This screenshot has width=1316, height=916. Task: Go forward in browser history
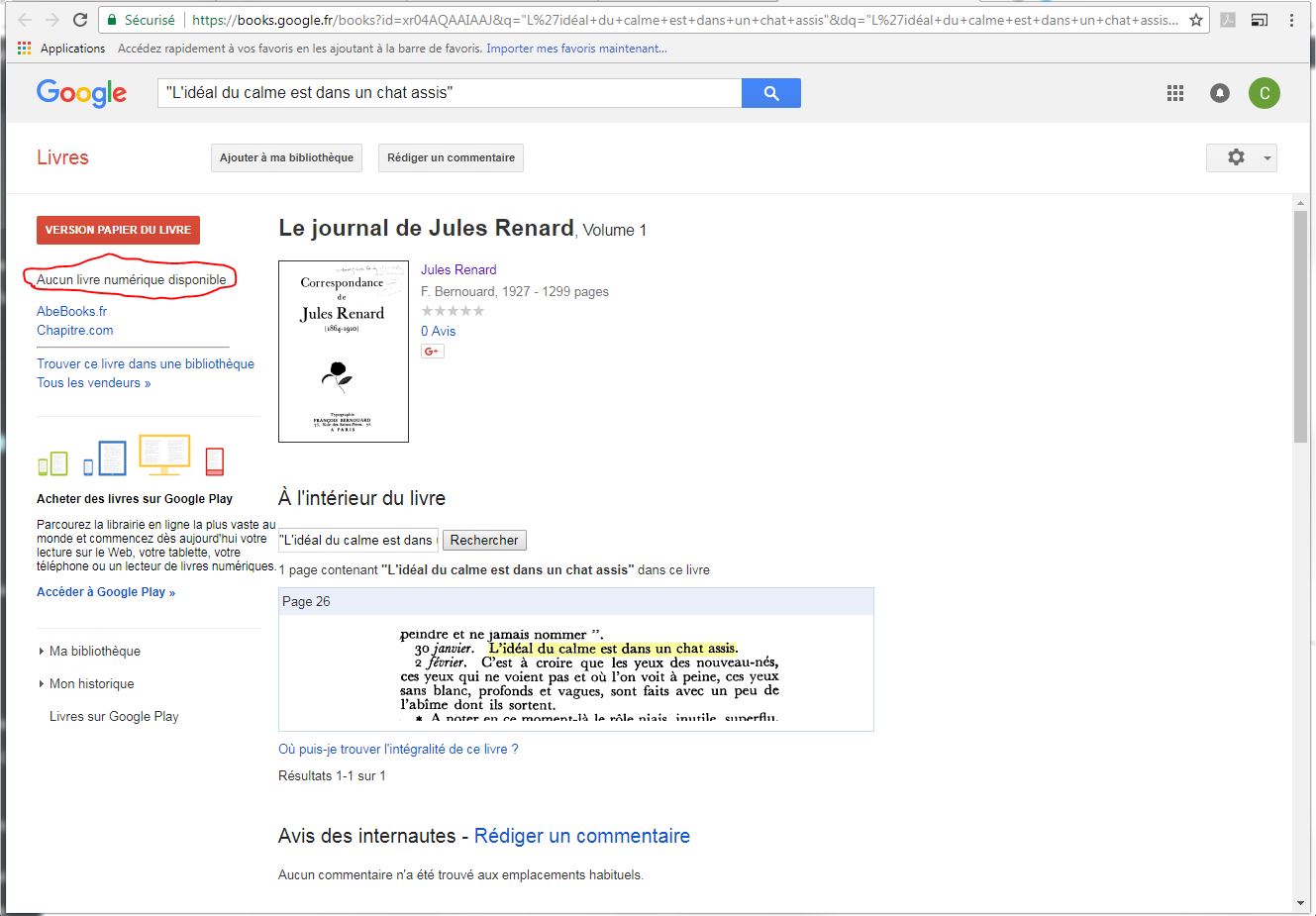coord(52,20)
